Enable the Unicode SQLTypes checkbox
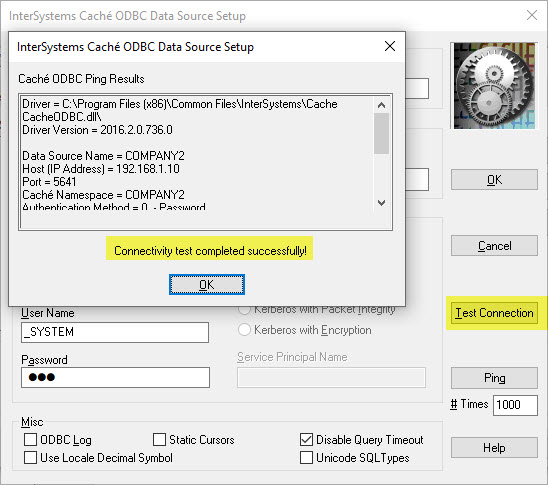The height and width of the screenshot is (485, 548). tap(307, 457)
